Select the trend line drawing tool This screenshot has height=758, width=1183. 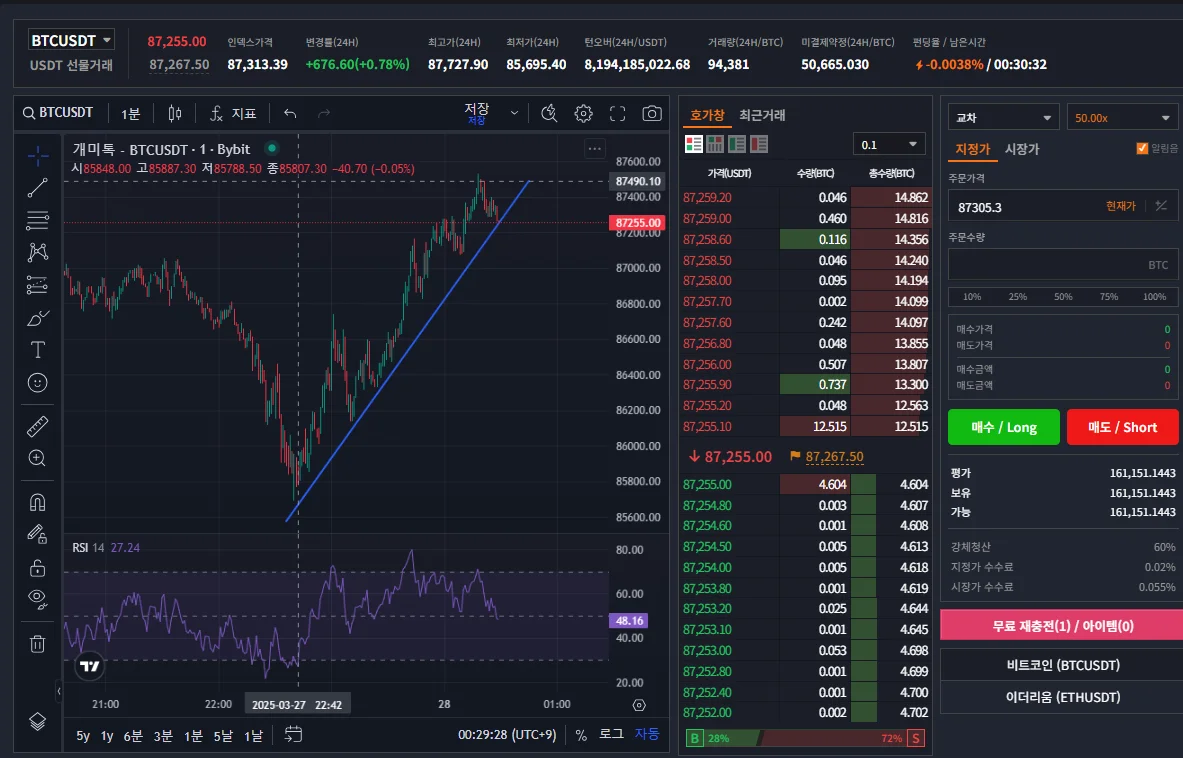pyautogui.click(x=37, y=188)
